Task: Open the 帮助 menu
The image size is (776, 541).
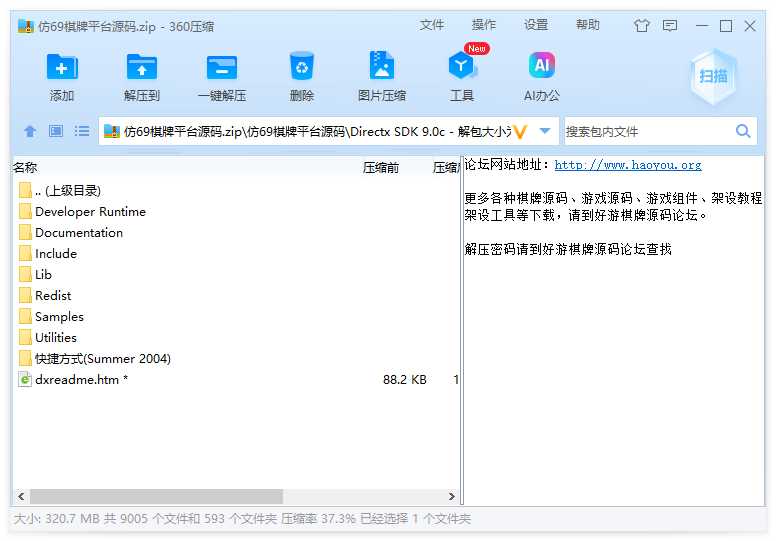Action: click(x=587, y=25)
